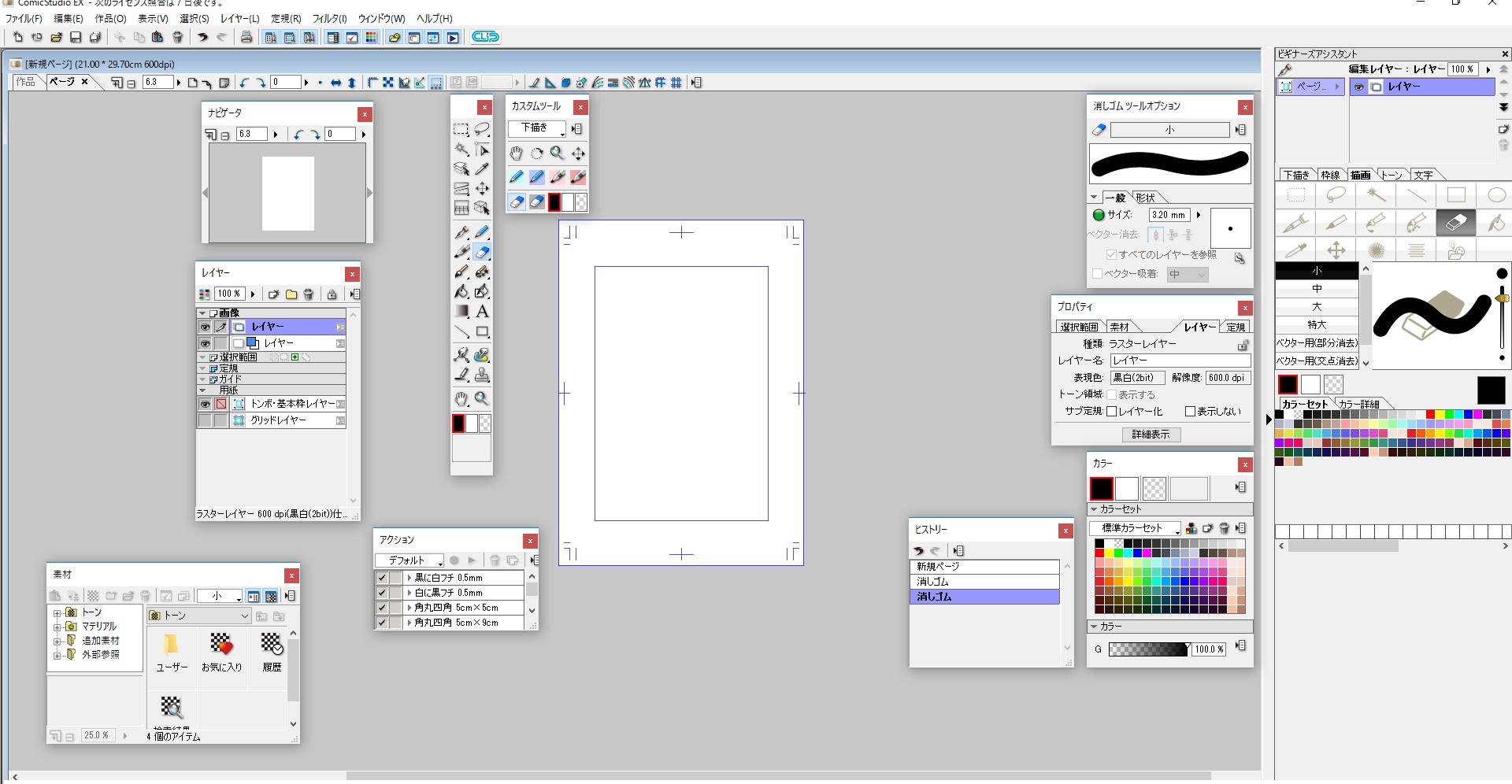Image resolution: width=1512 pixels, height=784 pixels.
Task: Click the trash icon in the レイヤー panel
Action: [x=309, y=294]
